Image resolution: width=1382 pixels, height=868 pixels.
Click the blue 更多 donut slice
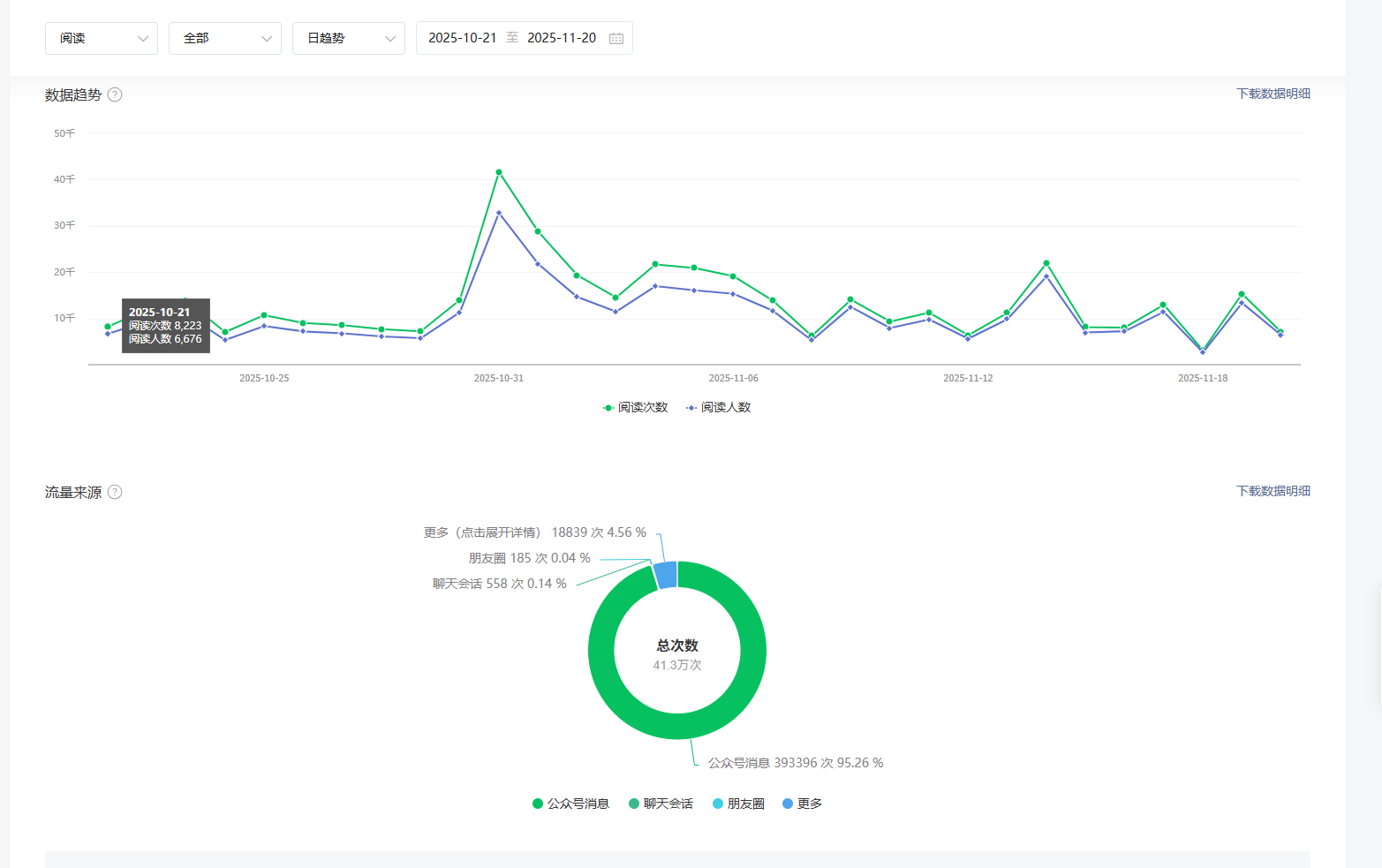click(666, 575)
